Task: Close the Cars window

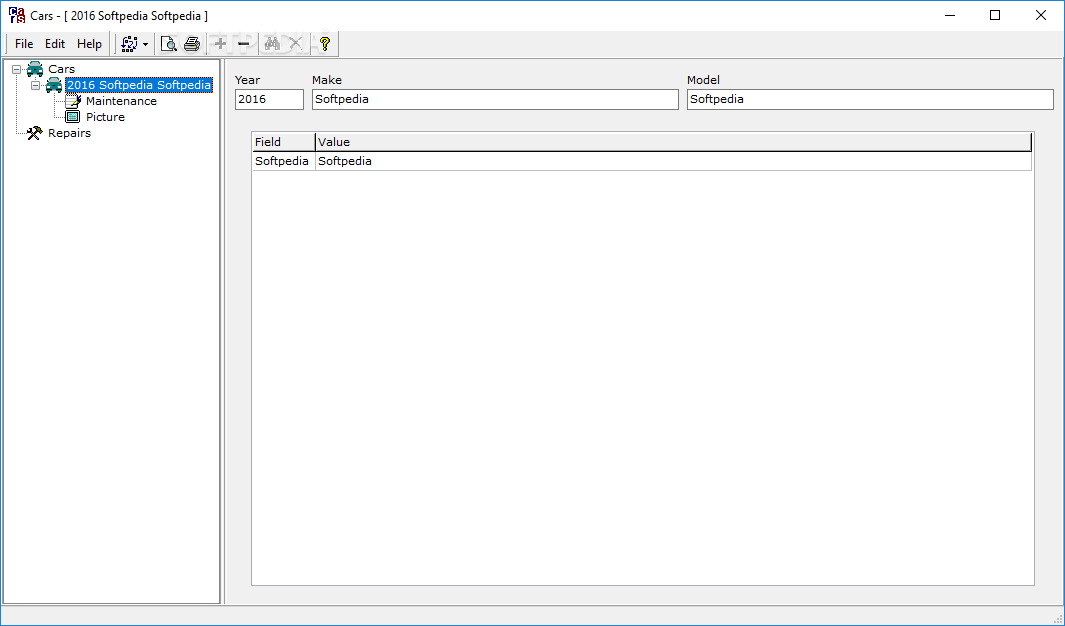Action: coord(1041,15)
